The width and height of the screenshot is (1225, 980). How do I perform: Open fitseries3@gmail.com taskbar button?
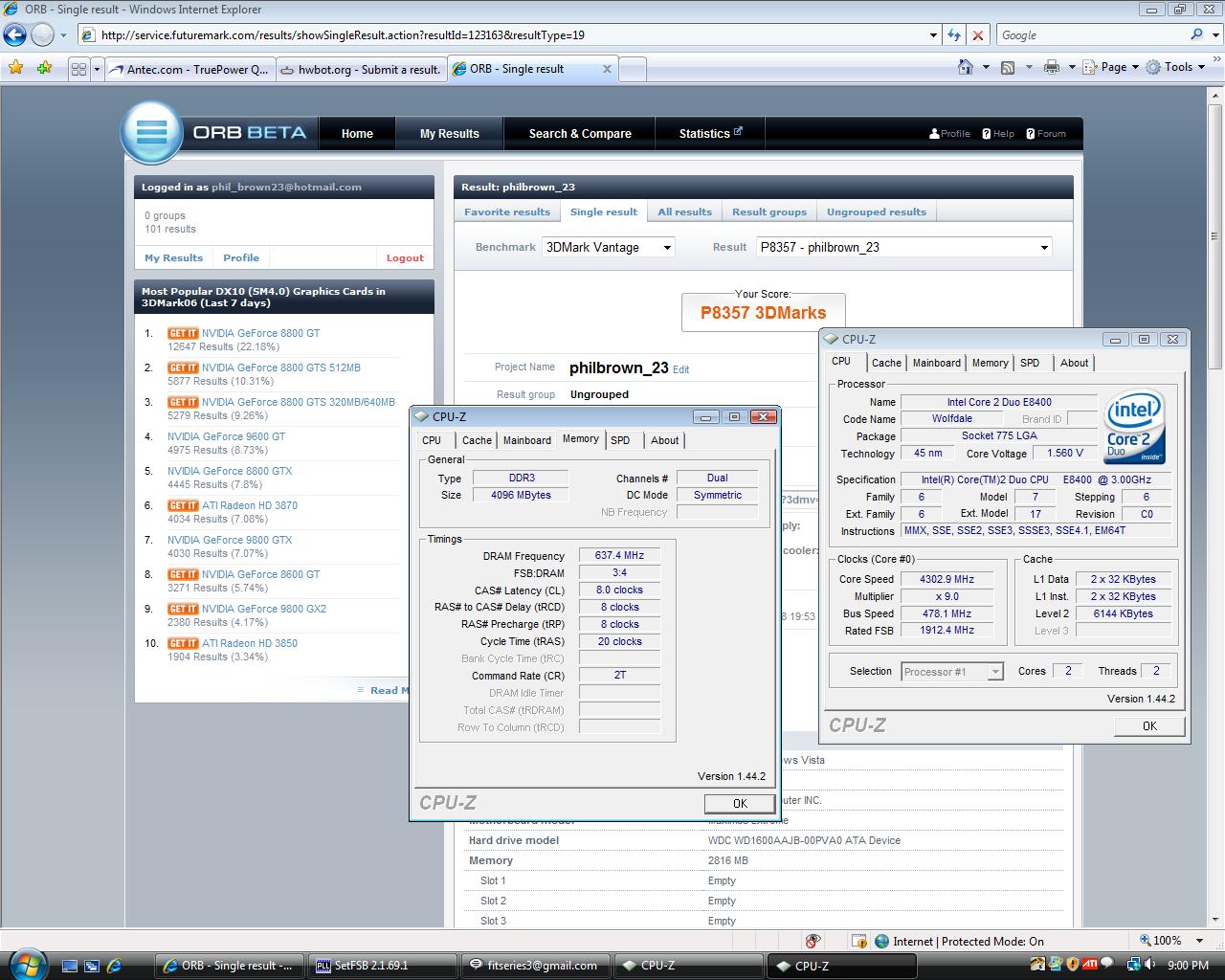coord(537,966)
